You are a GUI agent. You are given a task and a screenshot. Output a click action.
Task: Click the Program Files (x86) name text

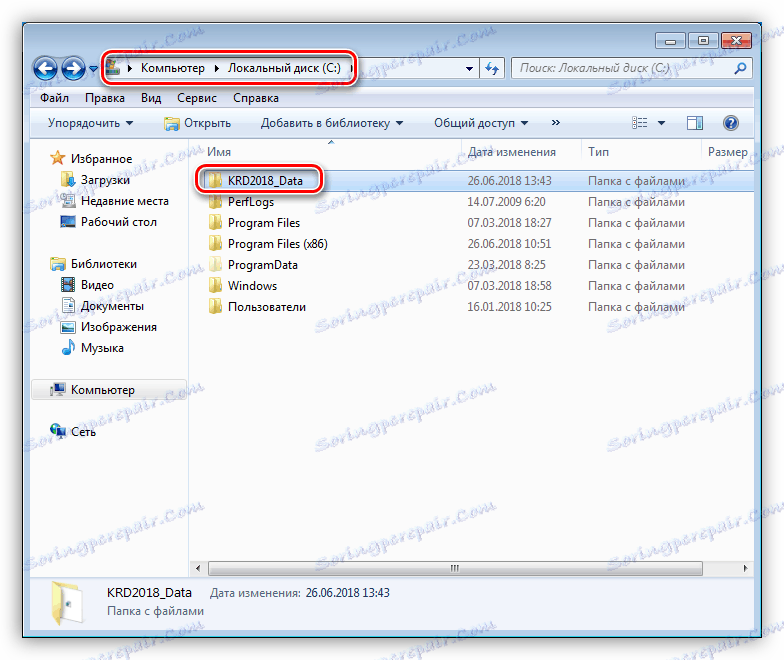[278, 244]
